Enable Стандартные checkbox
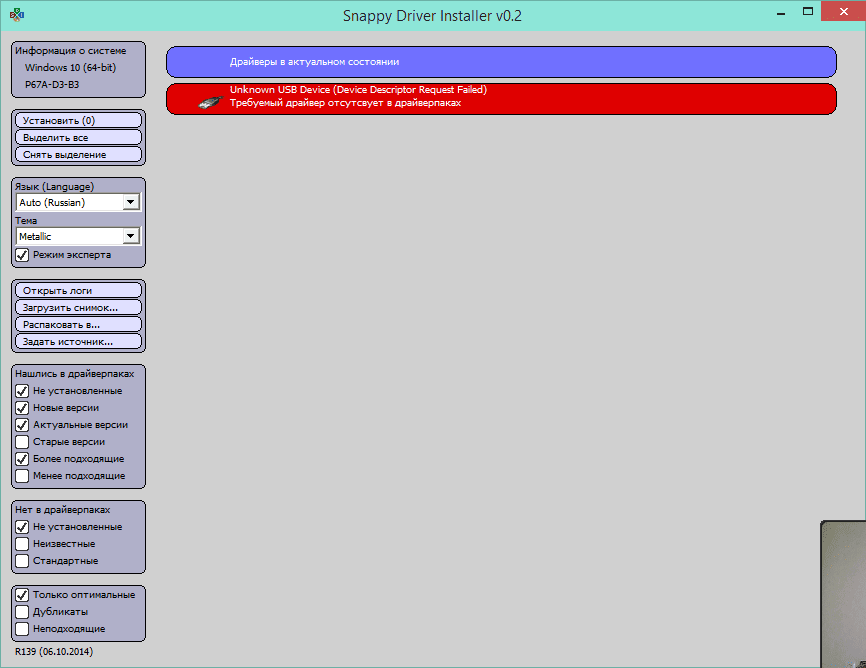This screenshot has width=866, height=668. 22,561
